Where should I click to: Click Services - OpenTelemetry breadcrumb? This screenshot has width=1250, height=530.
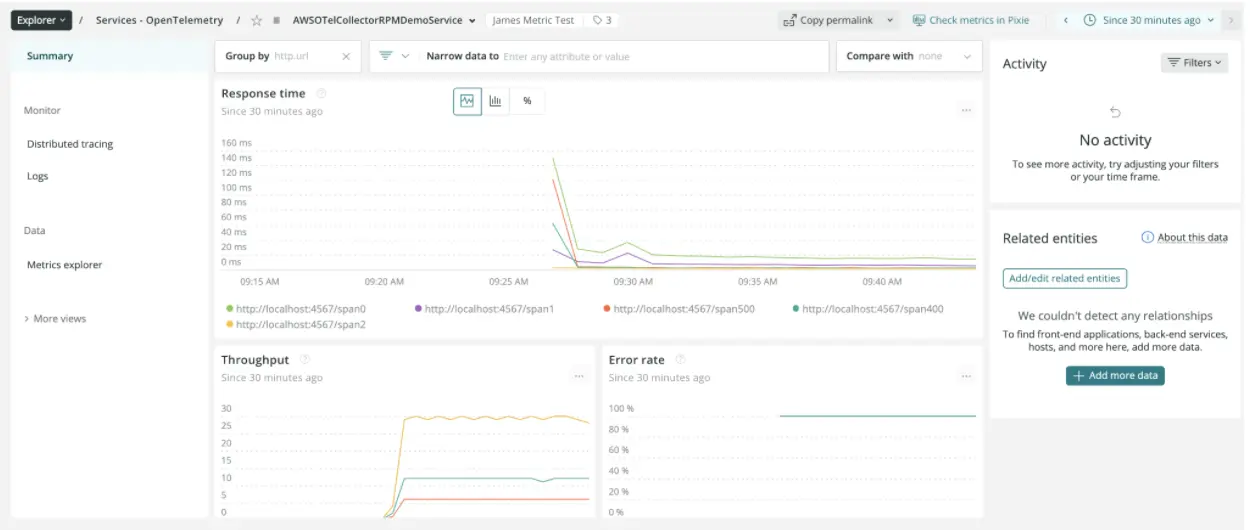pos(159,20)
